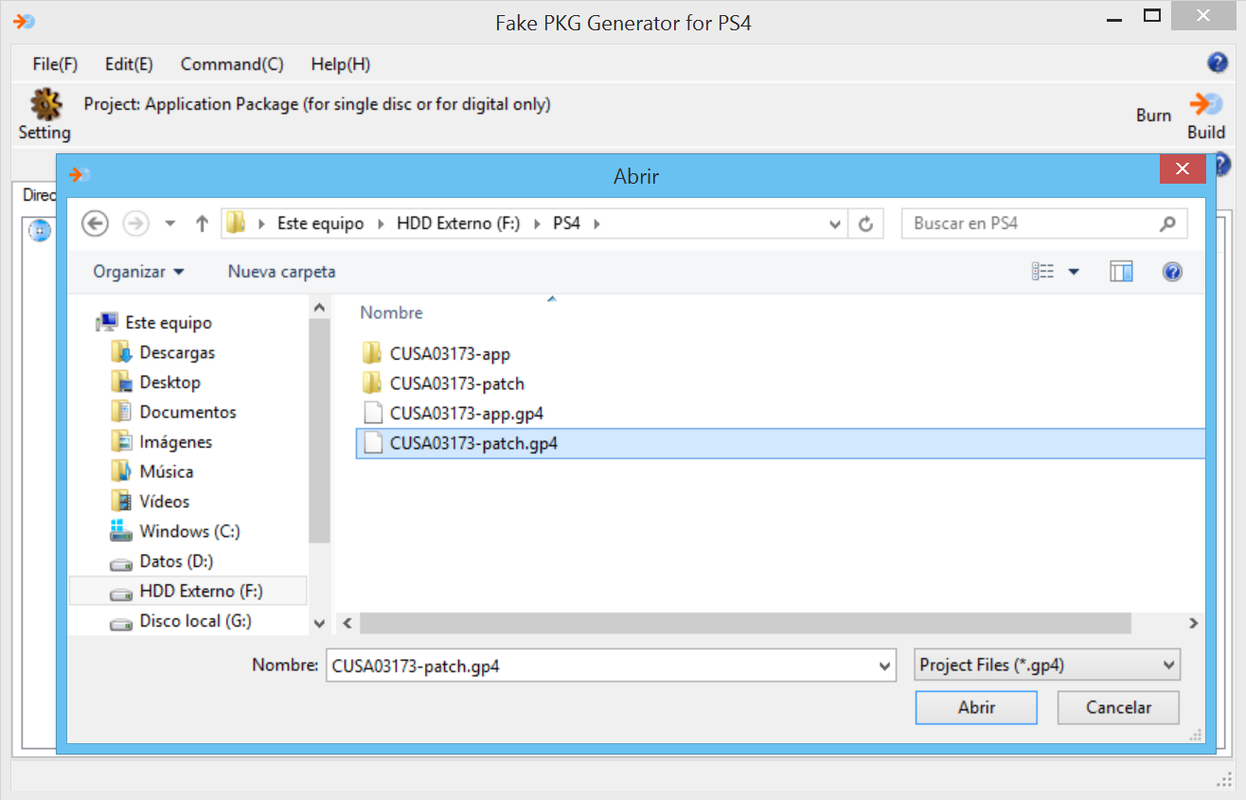Select 'Datos (D:)' drive

point(176,562)
